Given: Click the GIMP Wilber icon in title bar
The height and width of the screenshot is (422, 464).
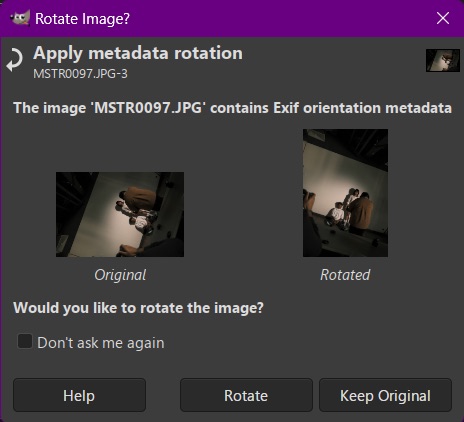Looking at the screenshot, I should tap(20, 18).
